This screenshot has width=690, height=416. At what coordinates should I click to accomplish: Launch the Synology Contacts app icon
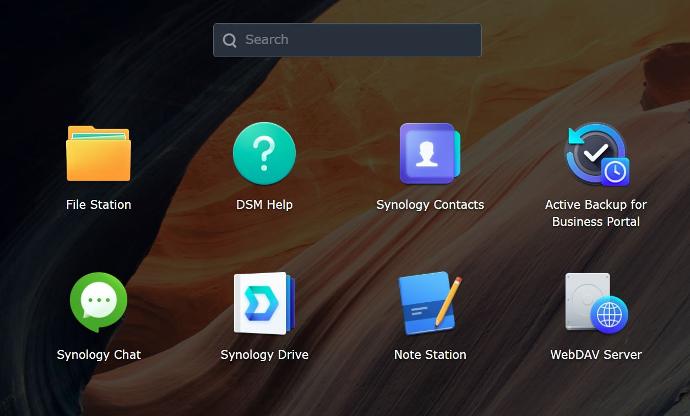430,153
